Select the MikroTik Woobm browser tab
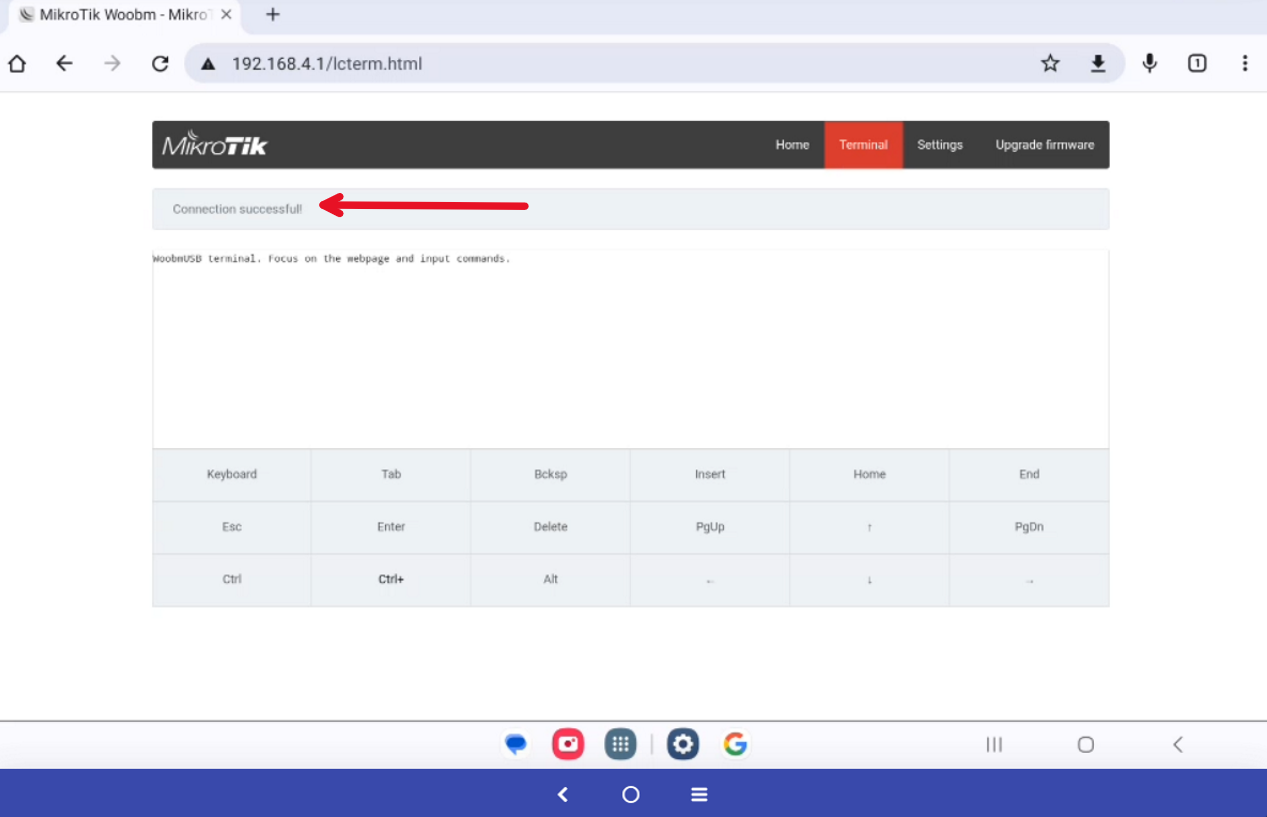Viewport: 1267px width, 817px height. pos(125,15)
